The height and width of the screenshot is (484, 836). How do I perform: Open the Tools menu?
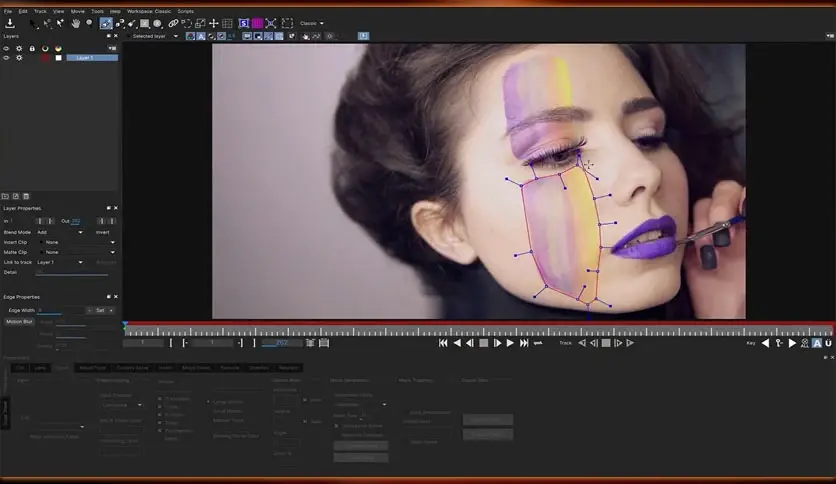pos(97,11)
